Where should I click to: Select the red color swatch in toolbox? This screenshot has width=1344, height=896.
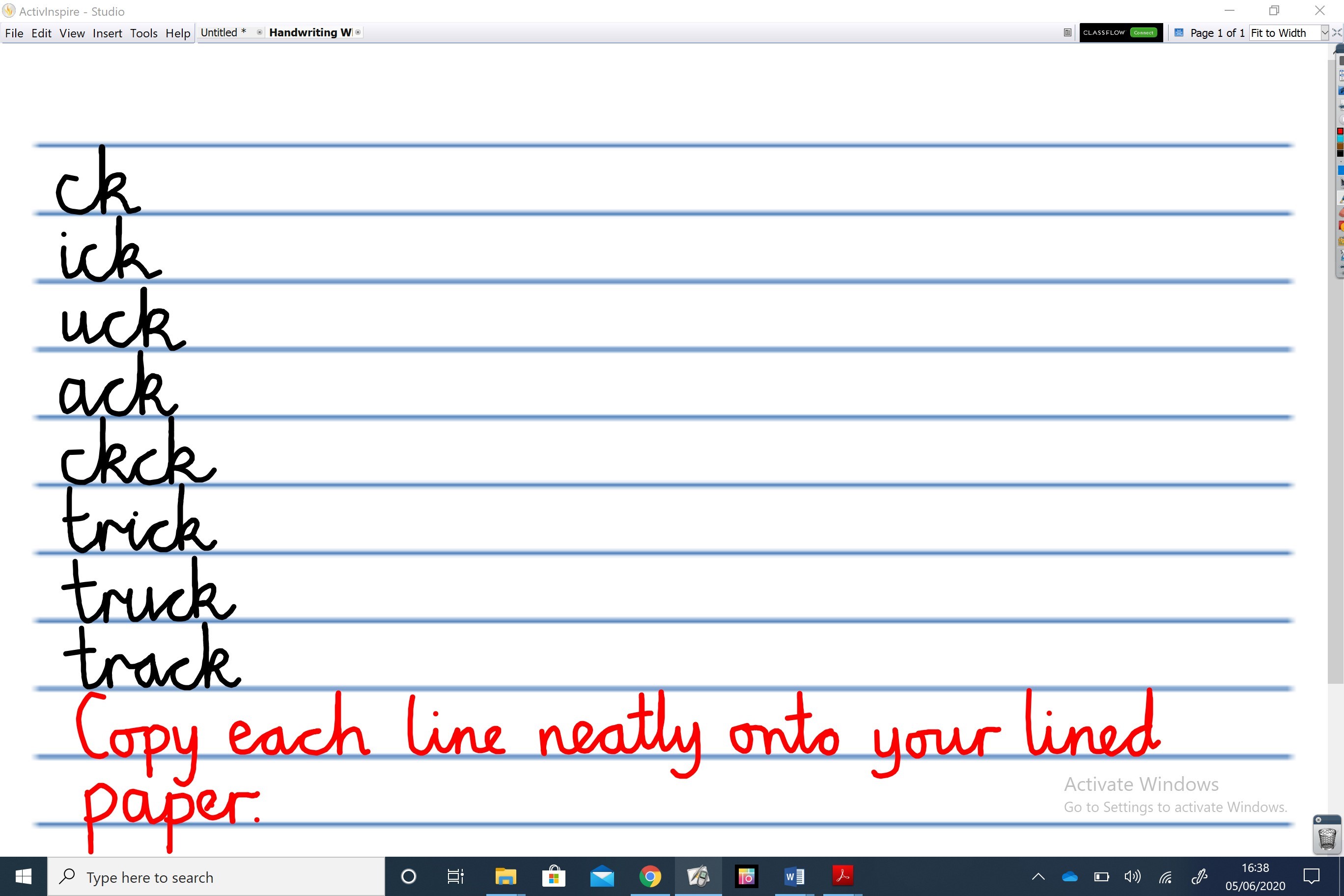[x=1340, y=132]
